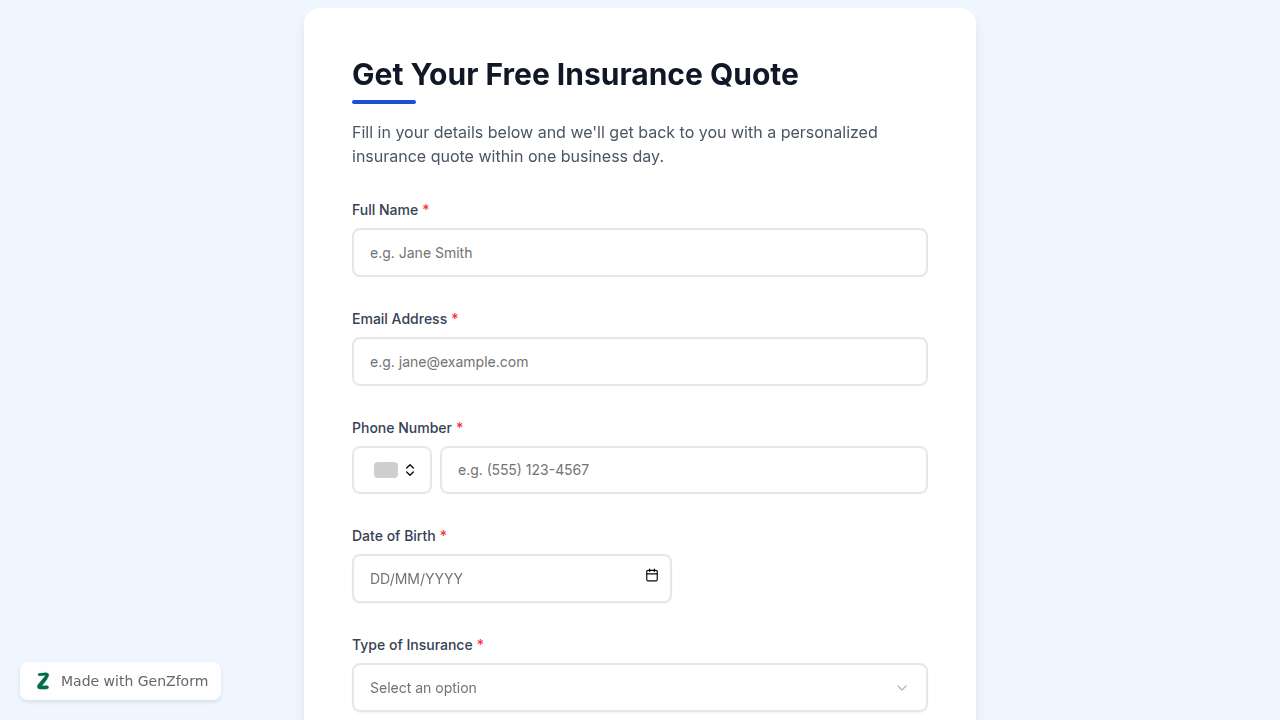Click the GenZform Z logo
The image size is (1280, 720).
(x=43, y=681)
